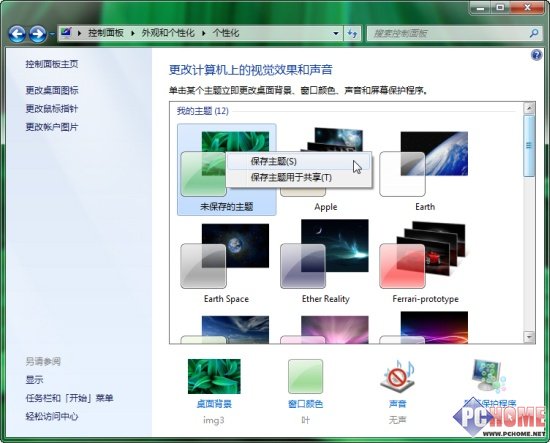Open the address bar history dropdown
550x443 pixels.
point(336,33)
